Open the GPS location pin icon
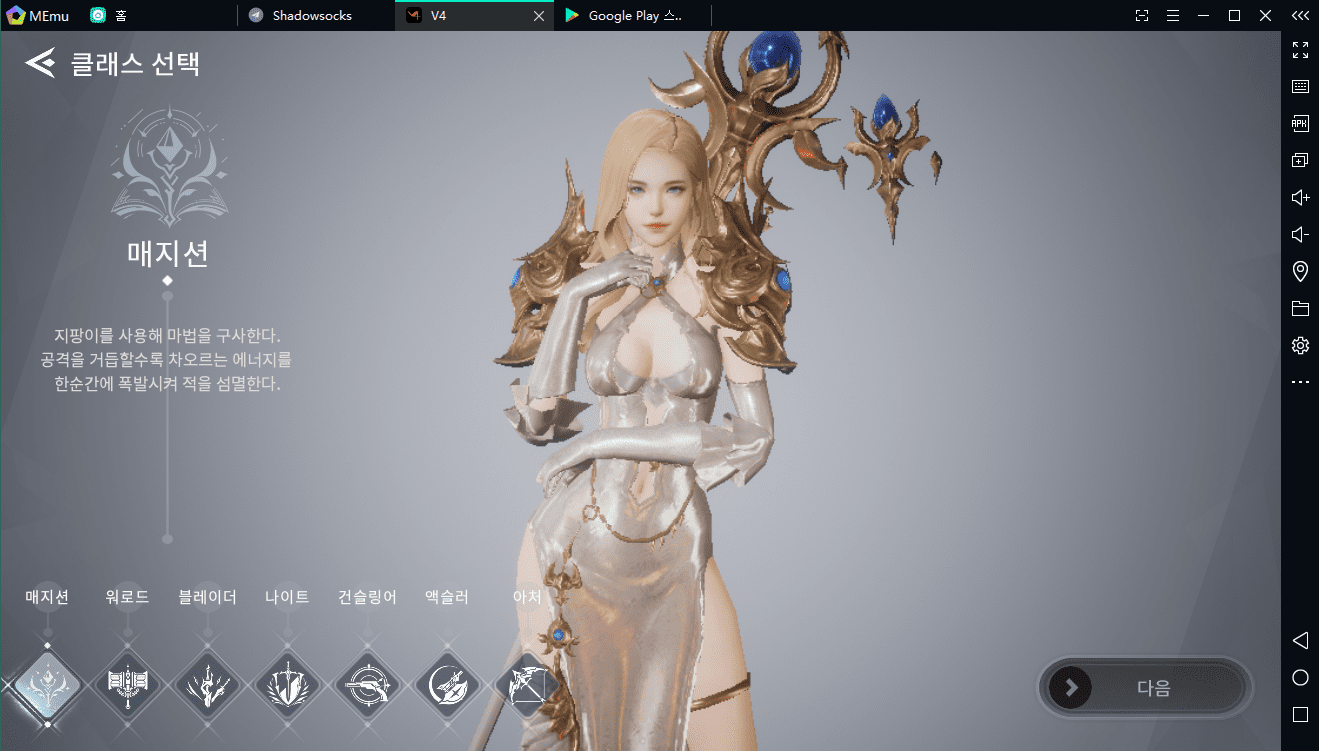The height and width of the screenshot is (751, 1319). point(1300,271)
